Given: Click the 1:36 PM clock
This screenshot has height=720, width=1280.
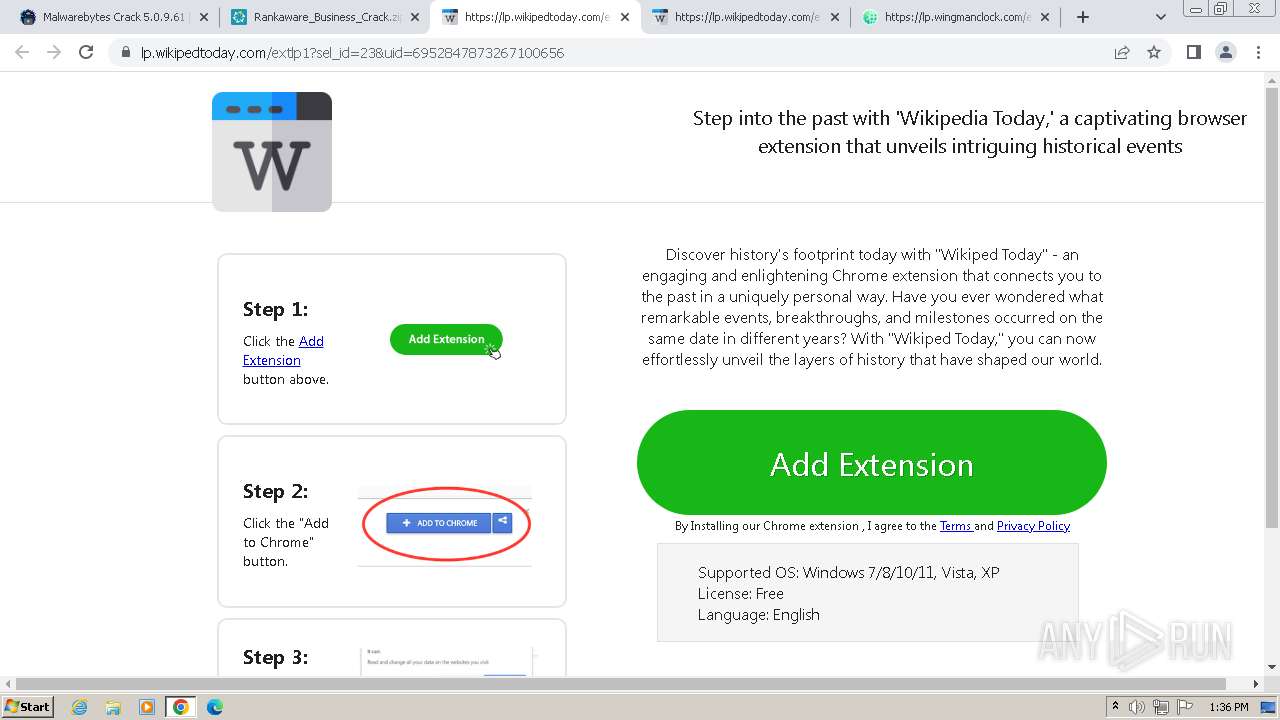Looking at the screenshot, I should click(x=1229, y=707).
